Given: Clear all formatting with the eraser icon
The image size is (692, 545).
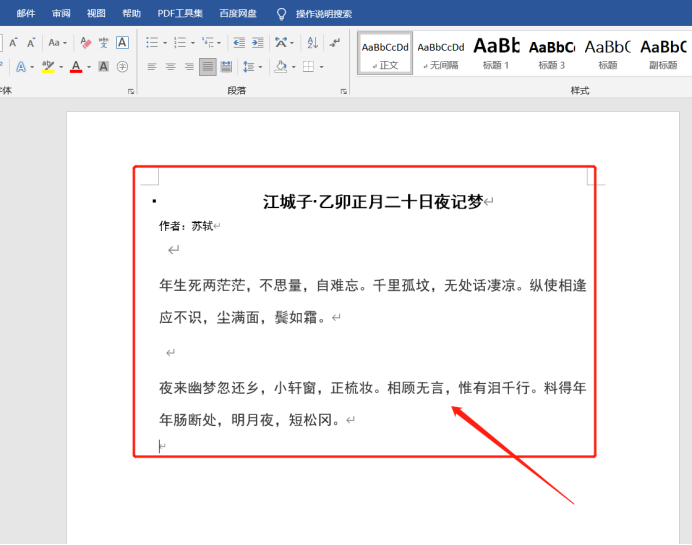Looking at the screenshot, I should tap(86, 43).
